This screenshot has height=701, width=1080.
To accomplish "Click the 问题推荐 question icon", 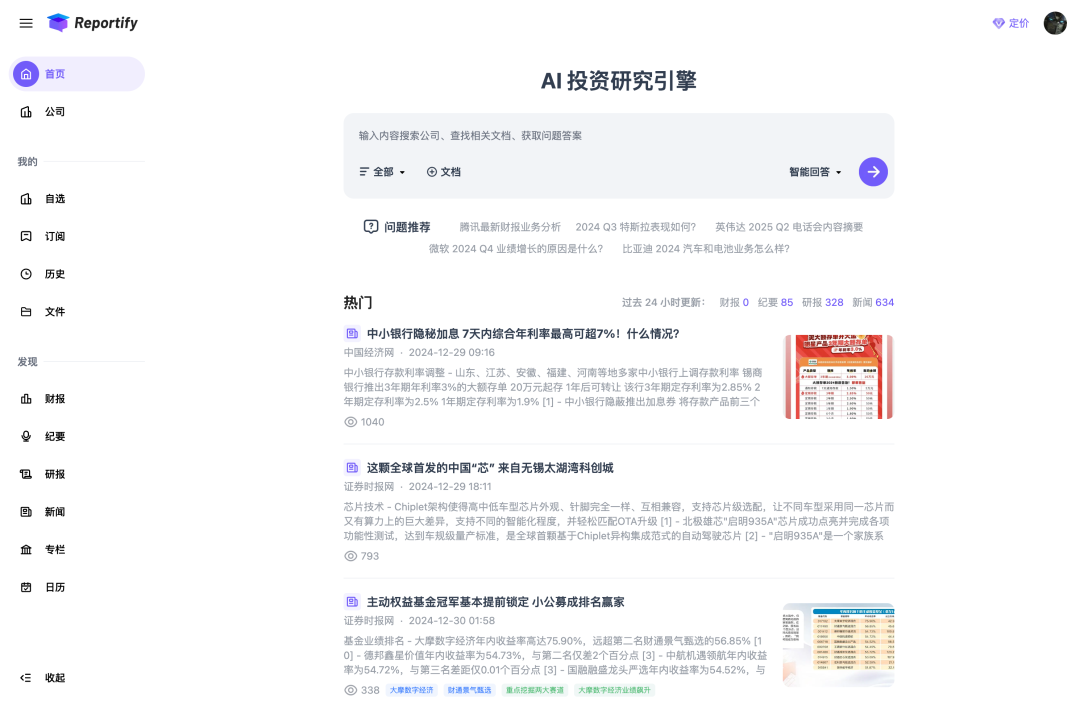I will [371, 227].
